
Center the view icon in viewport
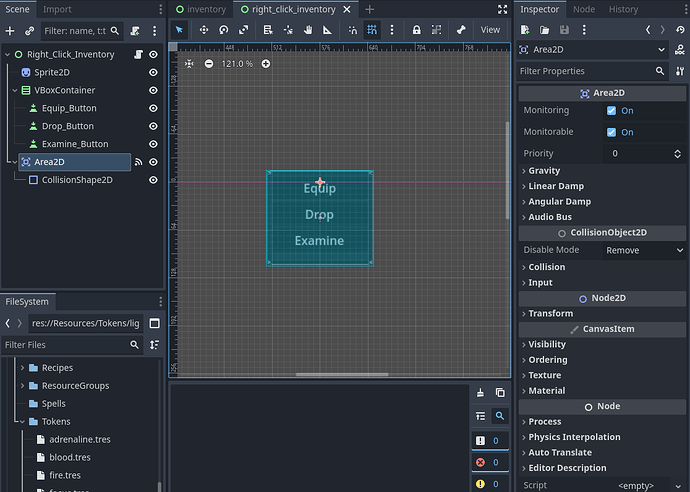pyautogui.click(x=189, y=64)
